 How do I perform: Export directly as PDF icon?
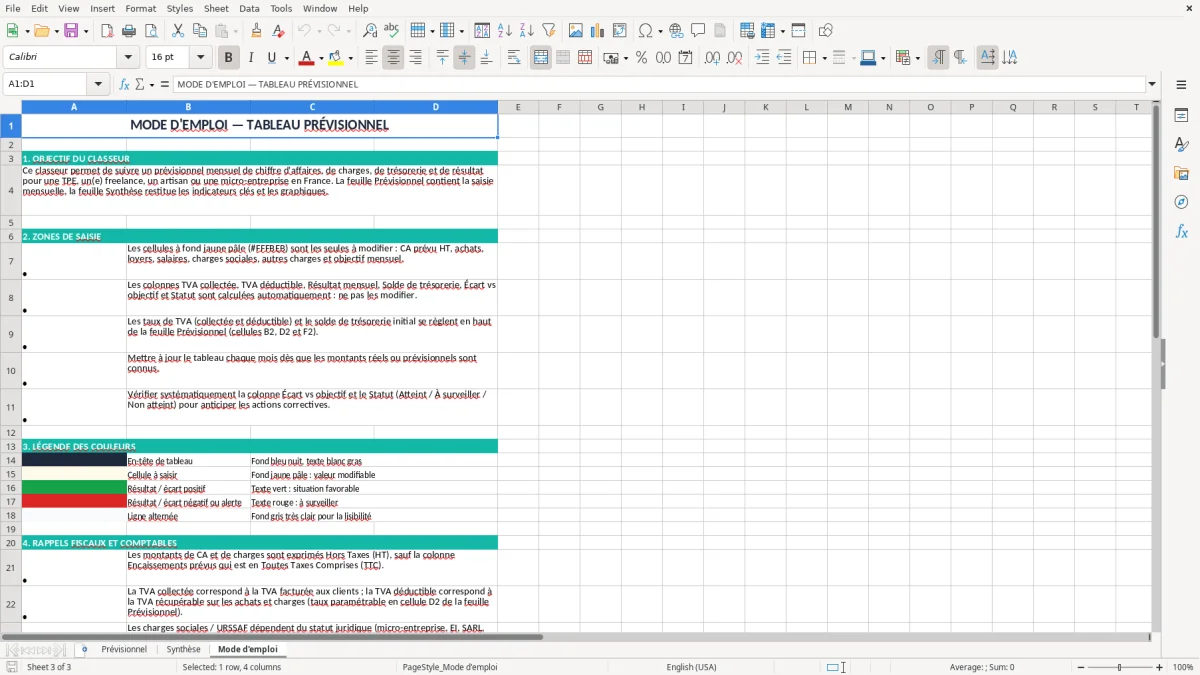point(107,31)
